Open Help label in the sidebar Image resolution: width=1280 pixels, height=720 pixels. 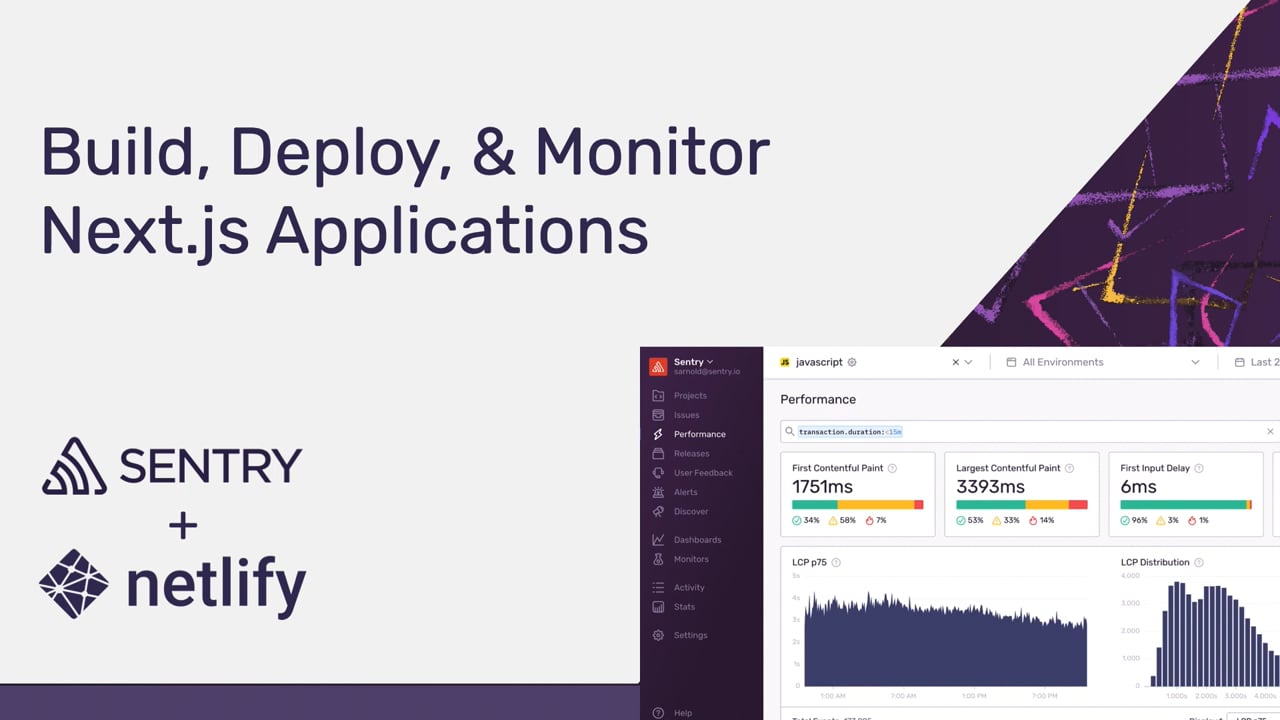(x=683, y=713)
